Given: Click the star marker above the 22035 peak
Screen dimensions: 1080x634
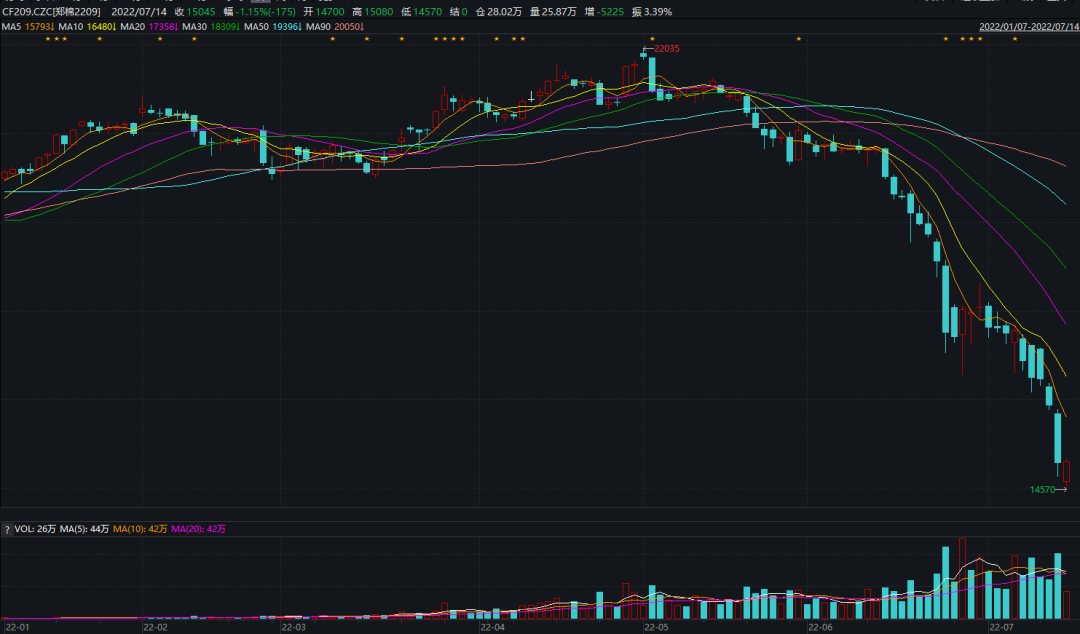Looking at the screenshot, I should (652, 39).
